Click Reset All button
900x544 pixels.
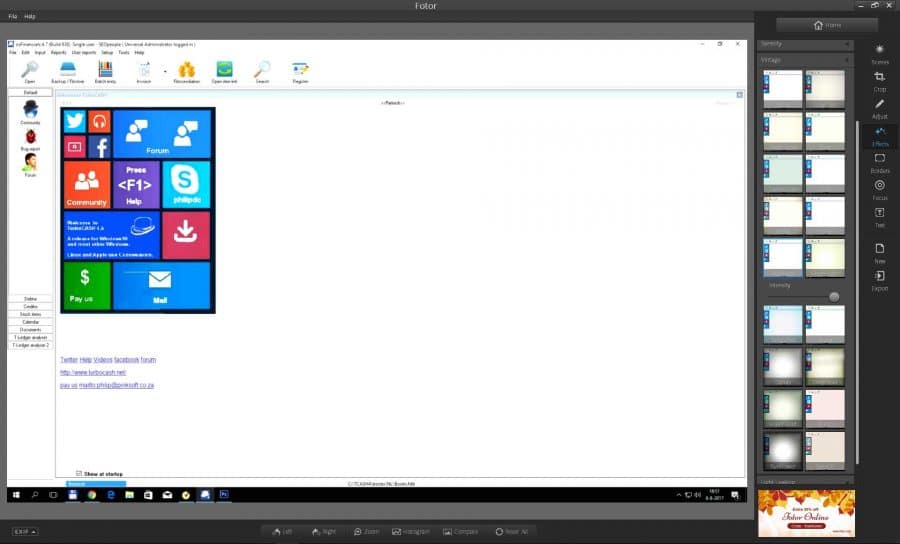(x=511, y=531)
